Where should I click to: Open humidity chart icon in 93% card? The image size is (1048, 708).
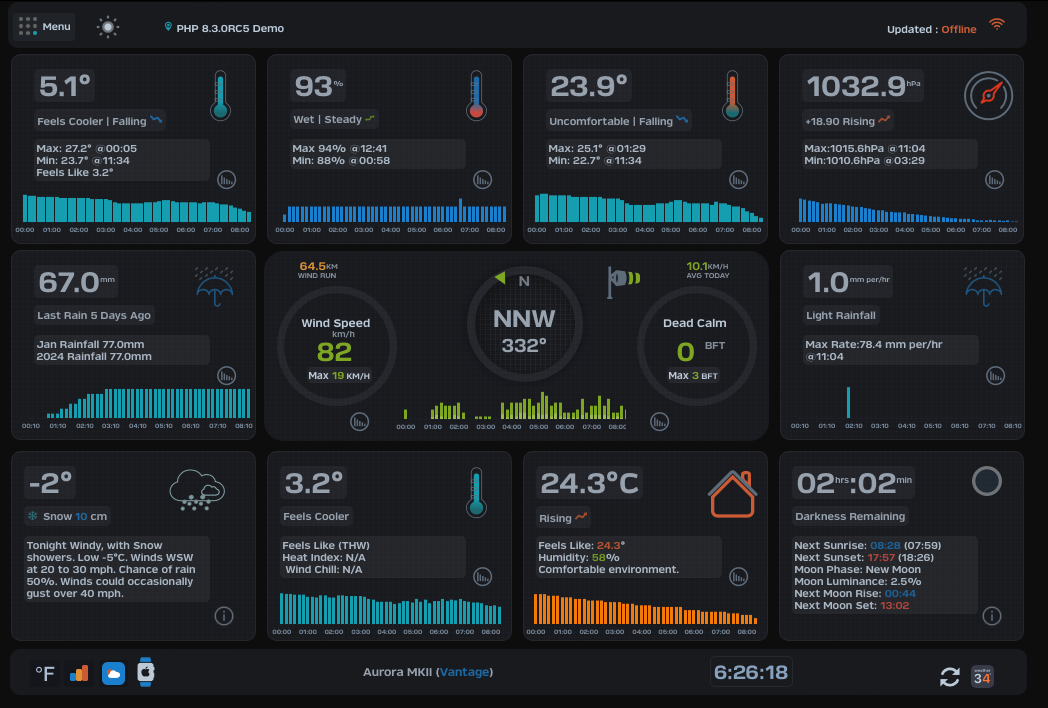483,180
